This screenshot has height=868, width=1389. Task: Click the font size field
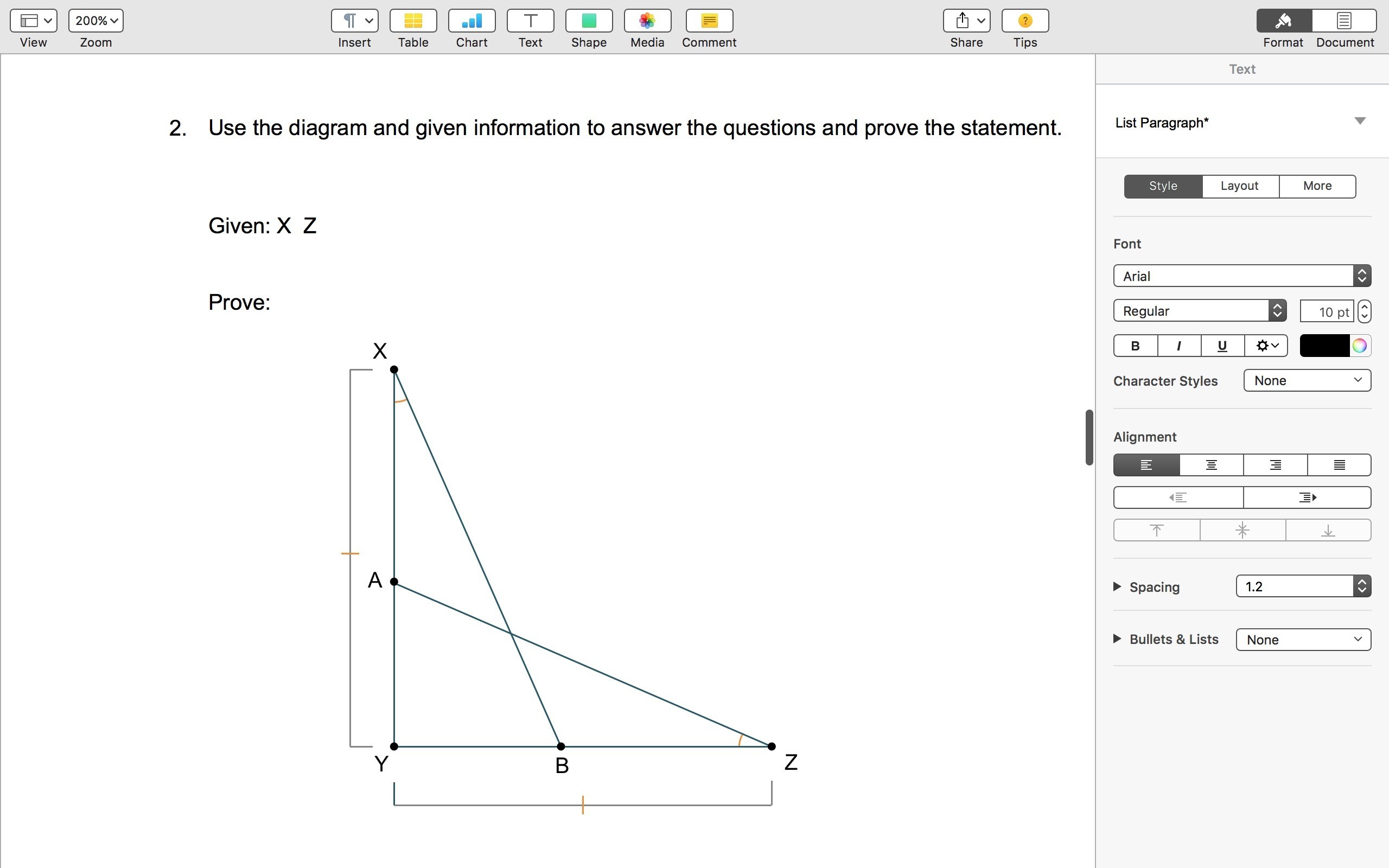[x=1326, y=312]
